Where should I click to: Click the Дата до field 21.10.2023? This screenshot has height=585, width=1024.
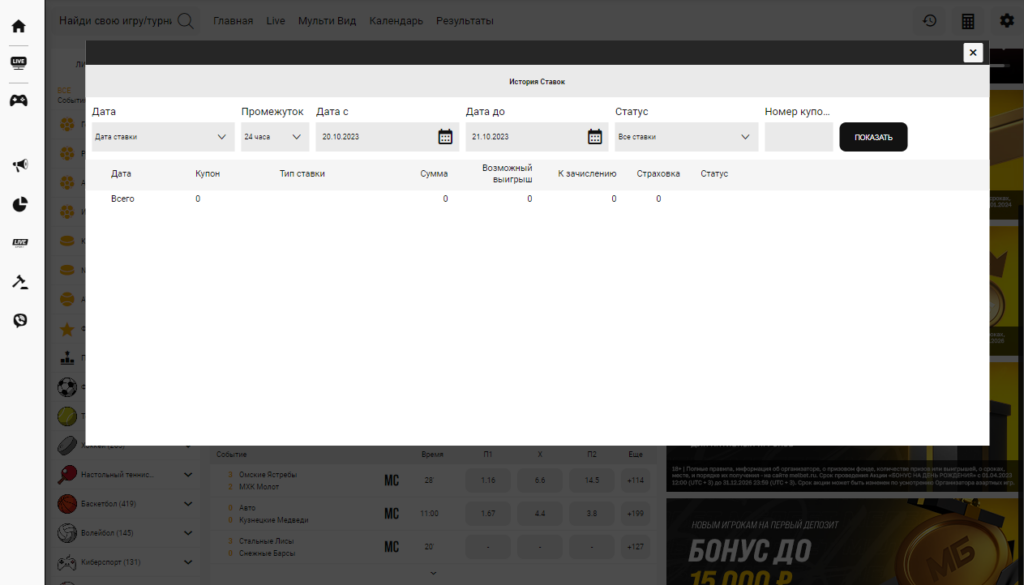click(x=537, y=137)
